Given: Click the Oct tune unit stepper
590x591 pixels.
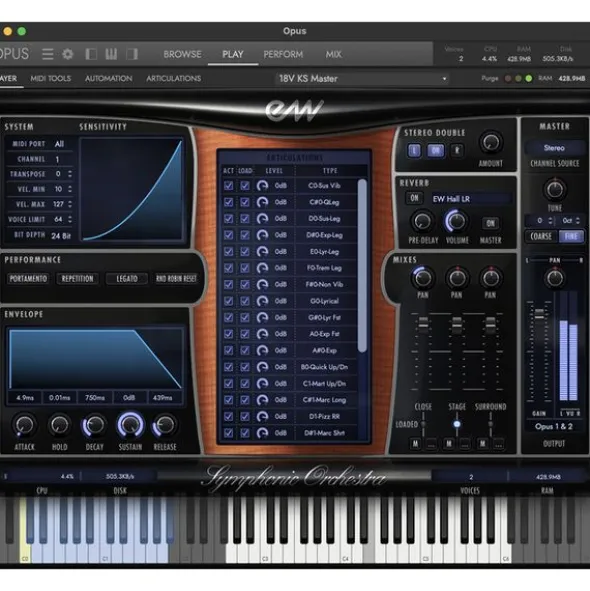Looking at the screenshot, I should pyautogui.click(x=578, y=221).
